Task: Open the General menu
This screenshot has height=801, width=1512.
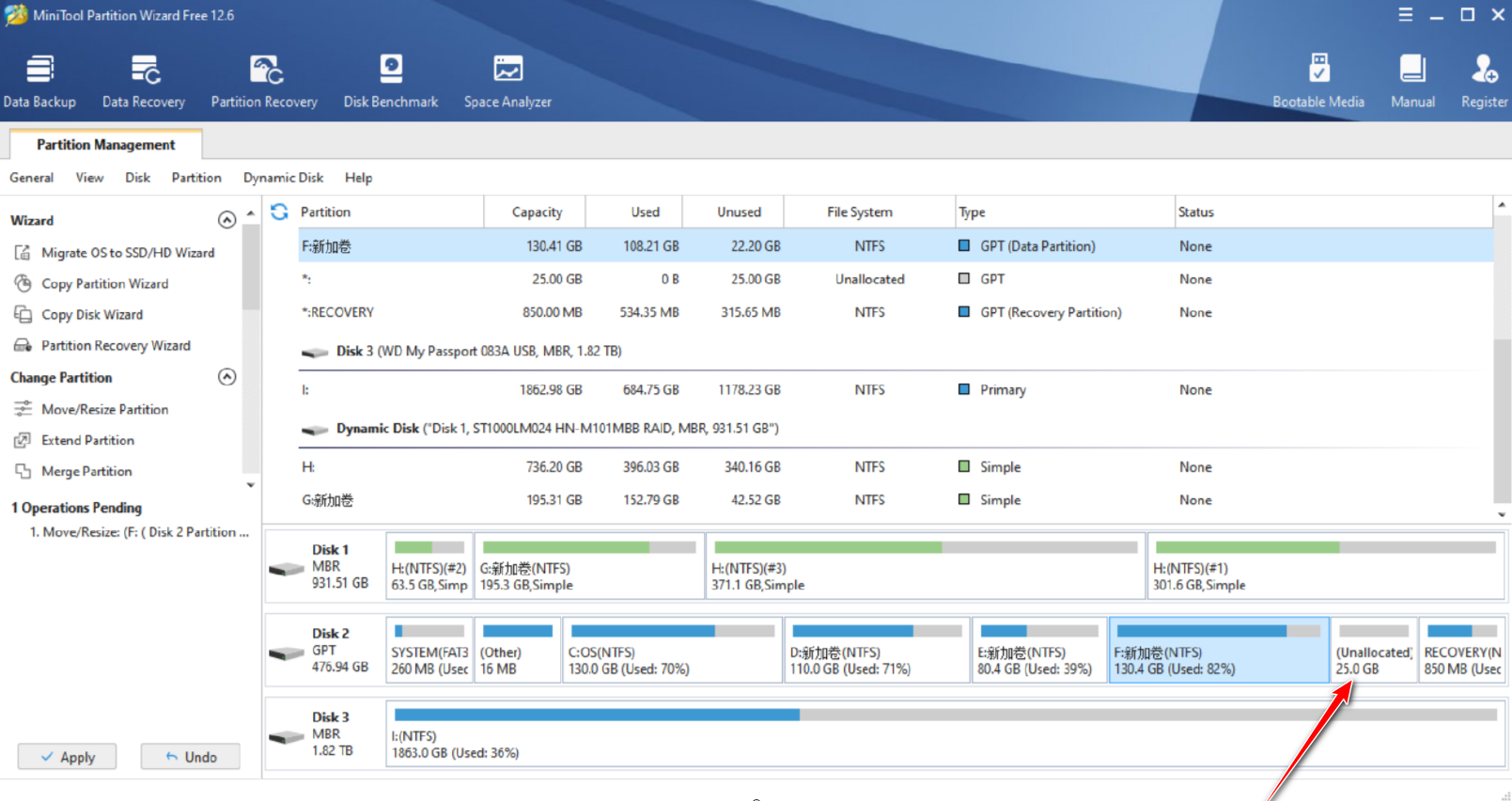Action: pyautogui.click(x=31, y=178)
